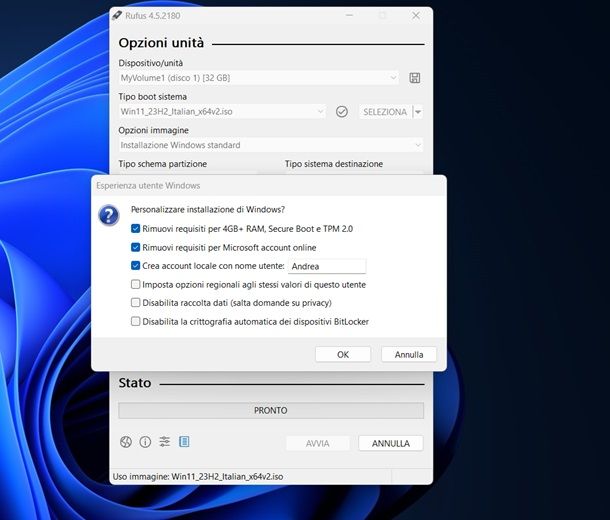Click the username field containing Andrea
Image resolution: width=610 pixels, height=520 pixels.
327,266
